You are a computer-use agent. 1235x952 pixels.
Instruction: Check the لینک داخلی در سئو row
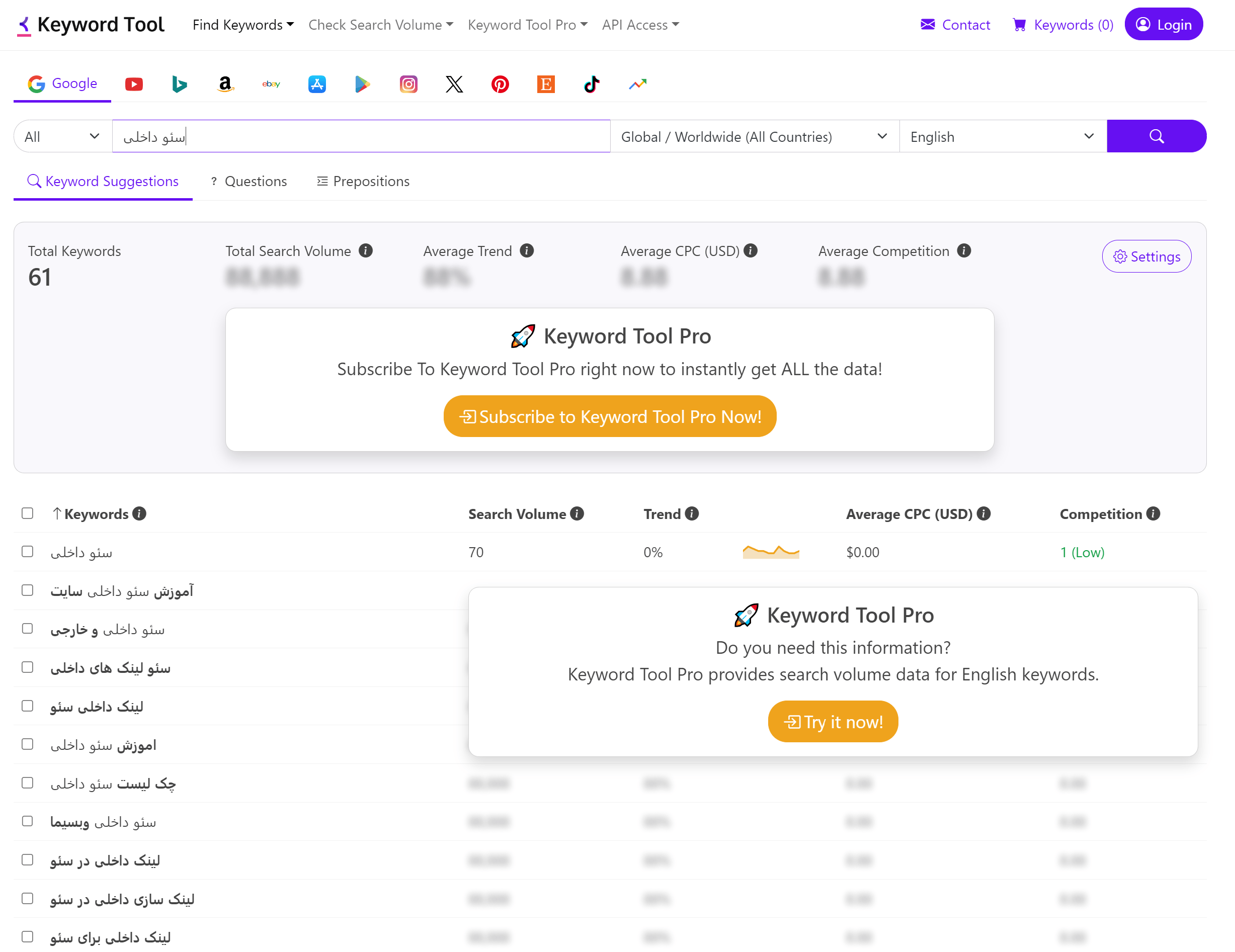click(27, 860)
